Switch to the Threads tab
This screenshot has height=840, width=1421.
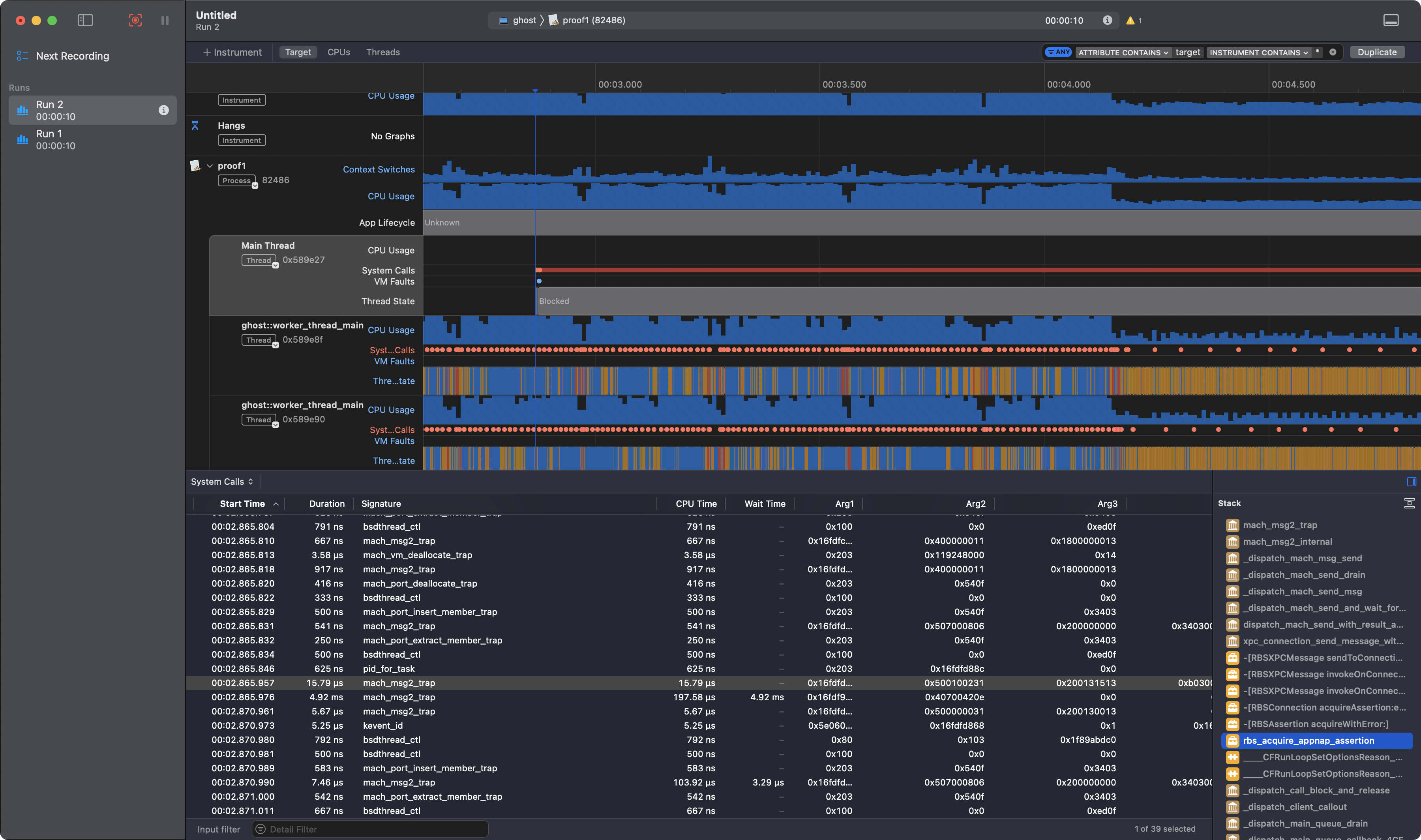[x=382, y=52]
